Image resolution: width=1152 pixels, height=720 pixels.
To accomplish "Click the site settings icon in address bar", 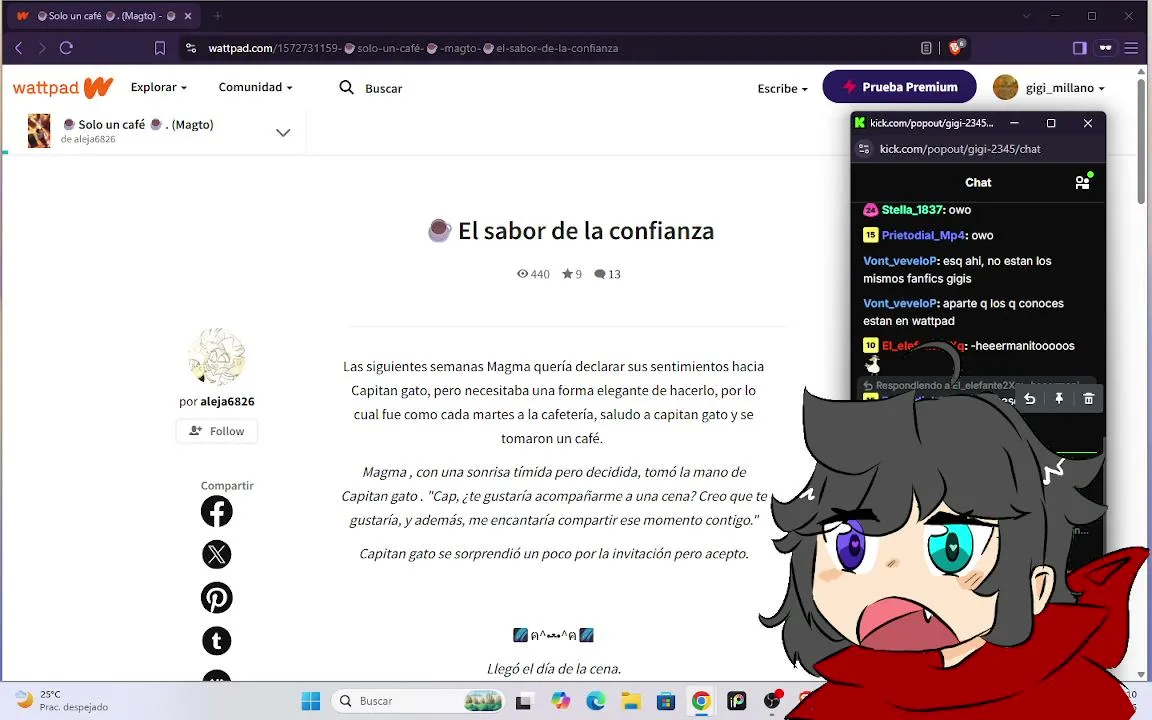I will [191, 48].
